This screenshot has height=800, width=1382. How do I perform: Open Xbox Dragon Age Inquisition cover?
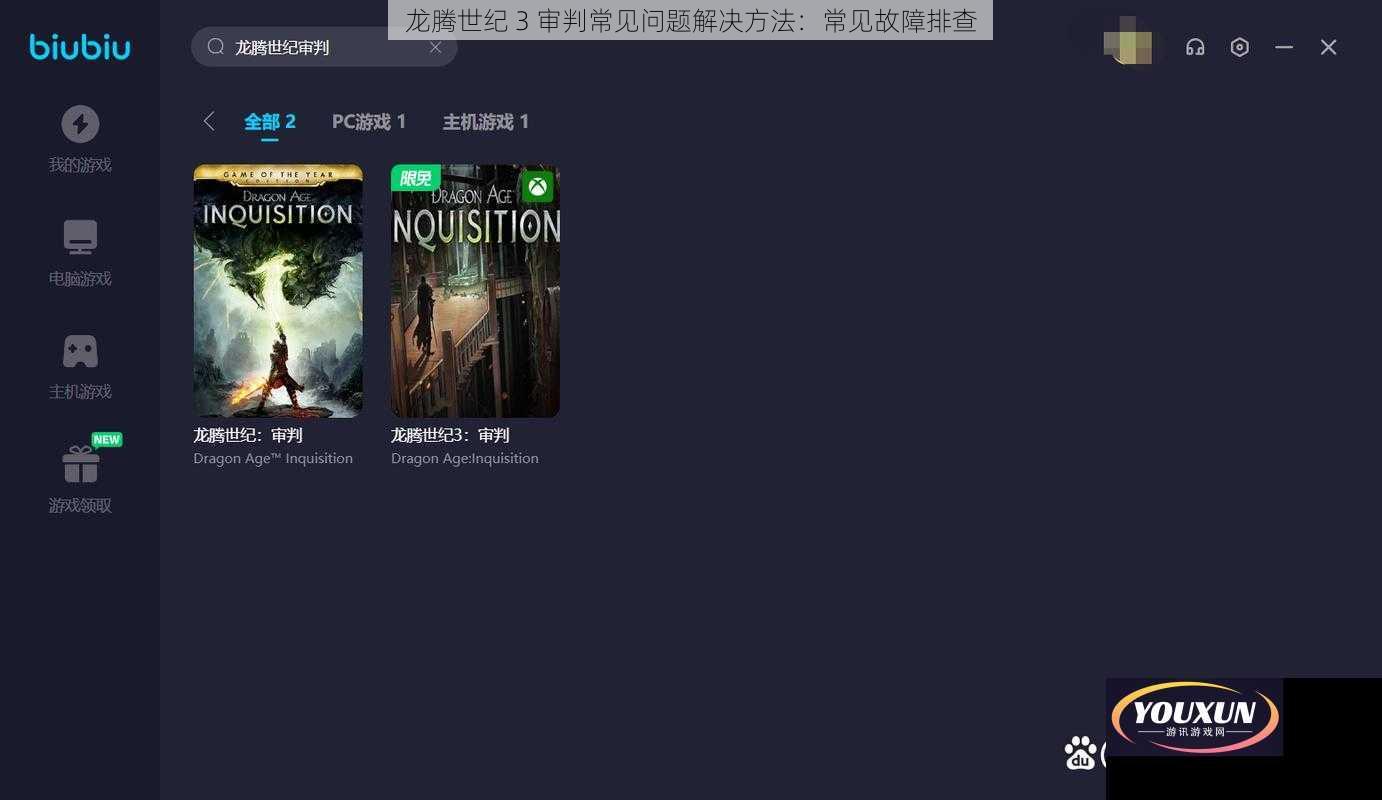pos(475,291)
